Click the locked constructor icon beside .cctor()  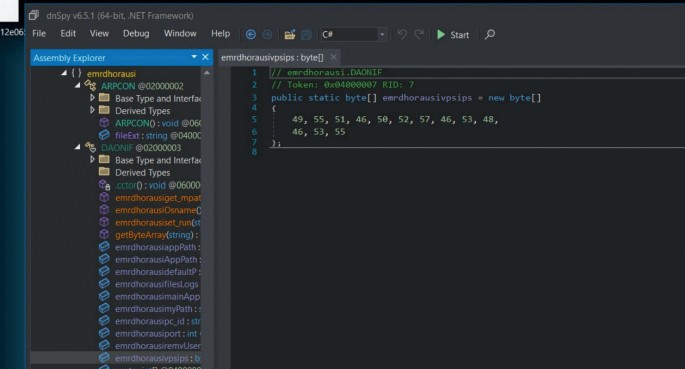pyautogui.click(x=104, y=185)
